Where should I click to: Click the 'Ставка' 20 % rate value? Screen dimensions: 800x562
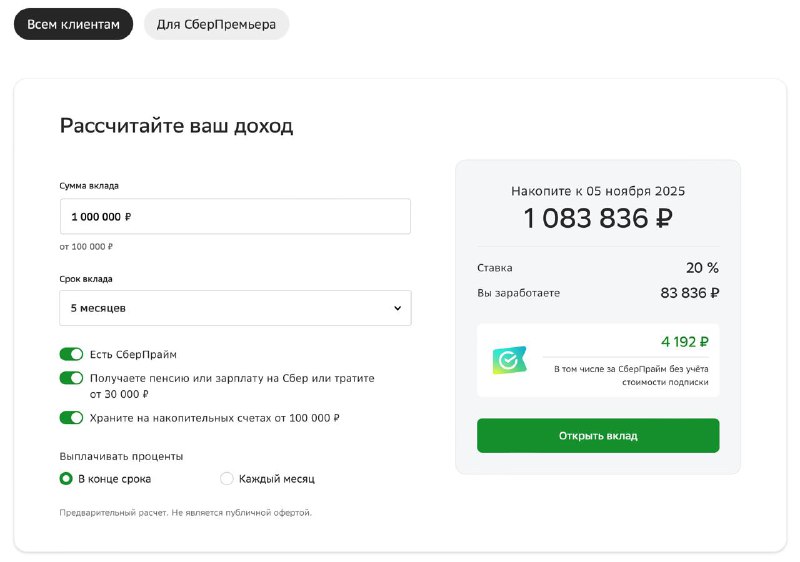click(x=702, y=268)
